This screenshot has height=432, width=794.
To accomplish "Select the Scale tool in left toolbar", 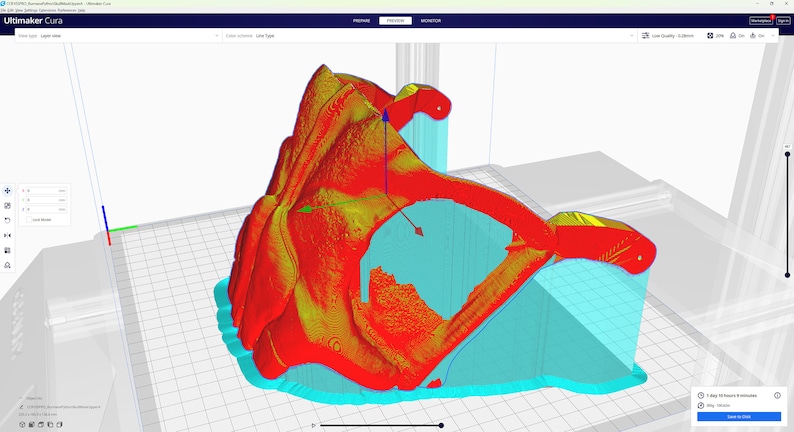I will pos(7,206).
